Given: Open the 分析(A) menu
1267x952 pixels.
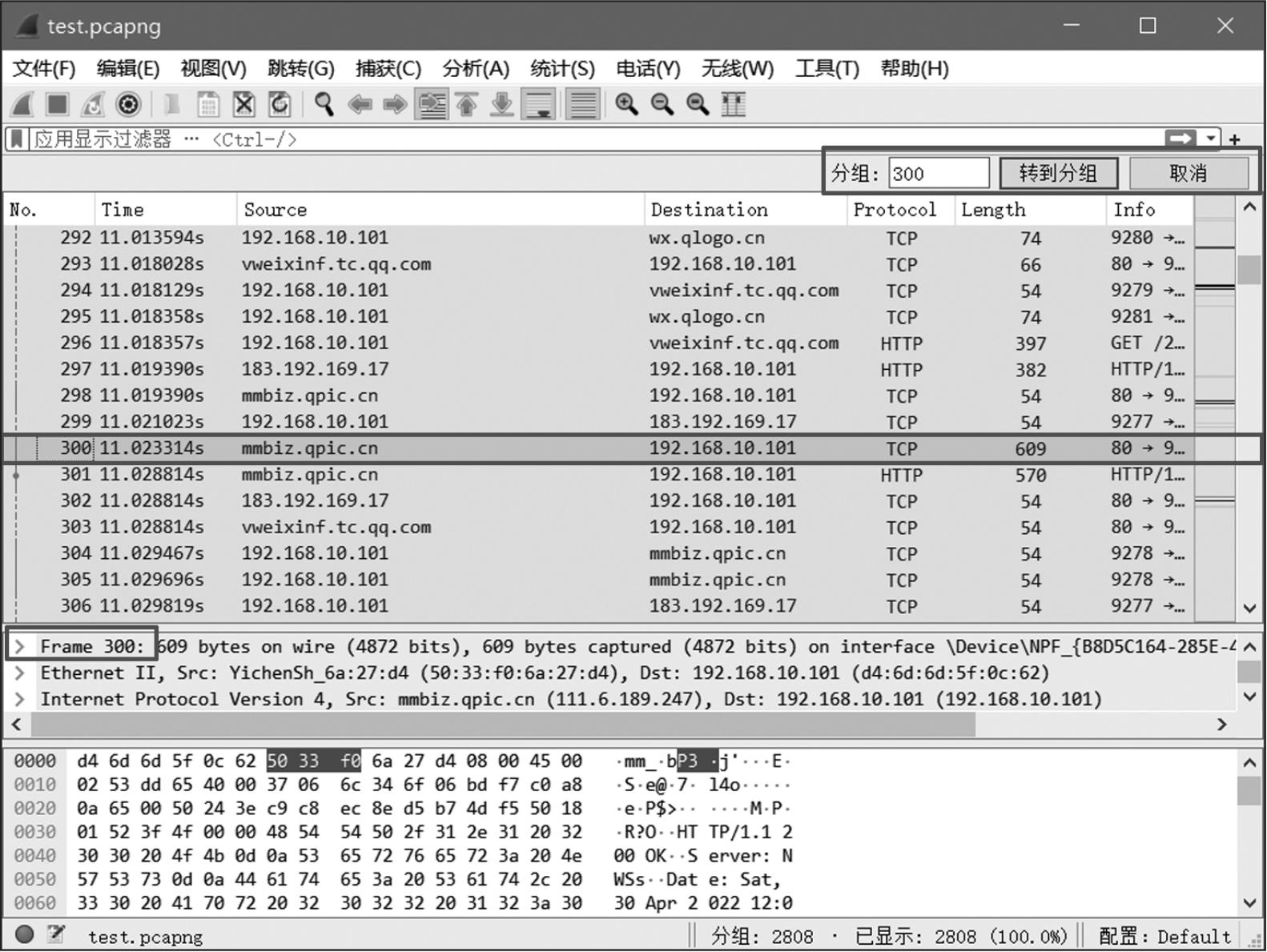Looking at the screenshot, I should point(475,69).
